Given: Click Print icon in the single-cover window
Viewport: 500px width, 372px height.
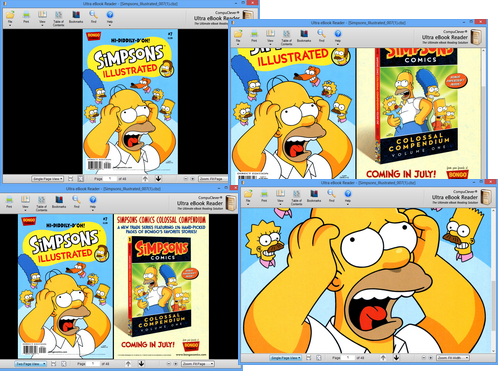Looking at the screenshot, I should pos(26,17).
